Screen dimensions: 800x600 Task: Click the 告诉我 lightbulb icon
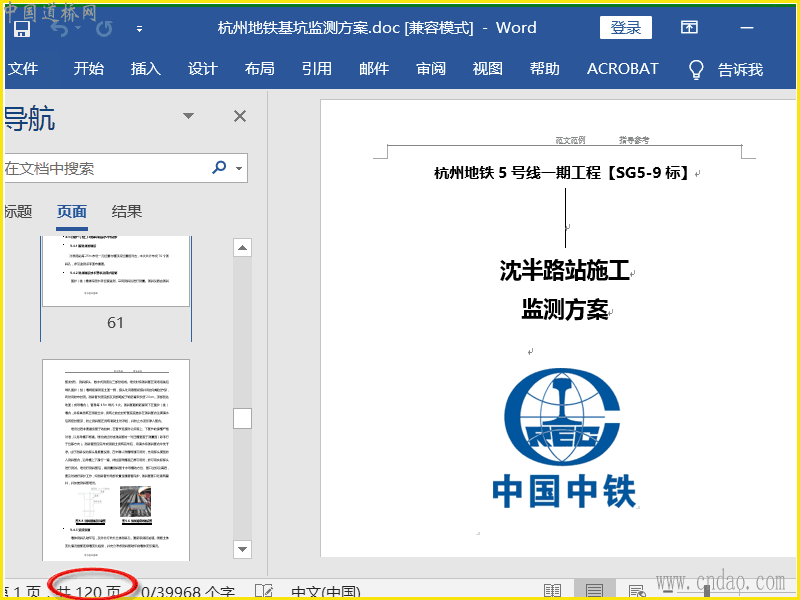(x=696, y=70)
